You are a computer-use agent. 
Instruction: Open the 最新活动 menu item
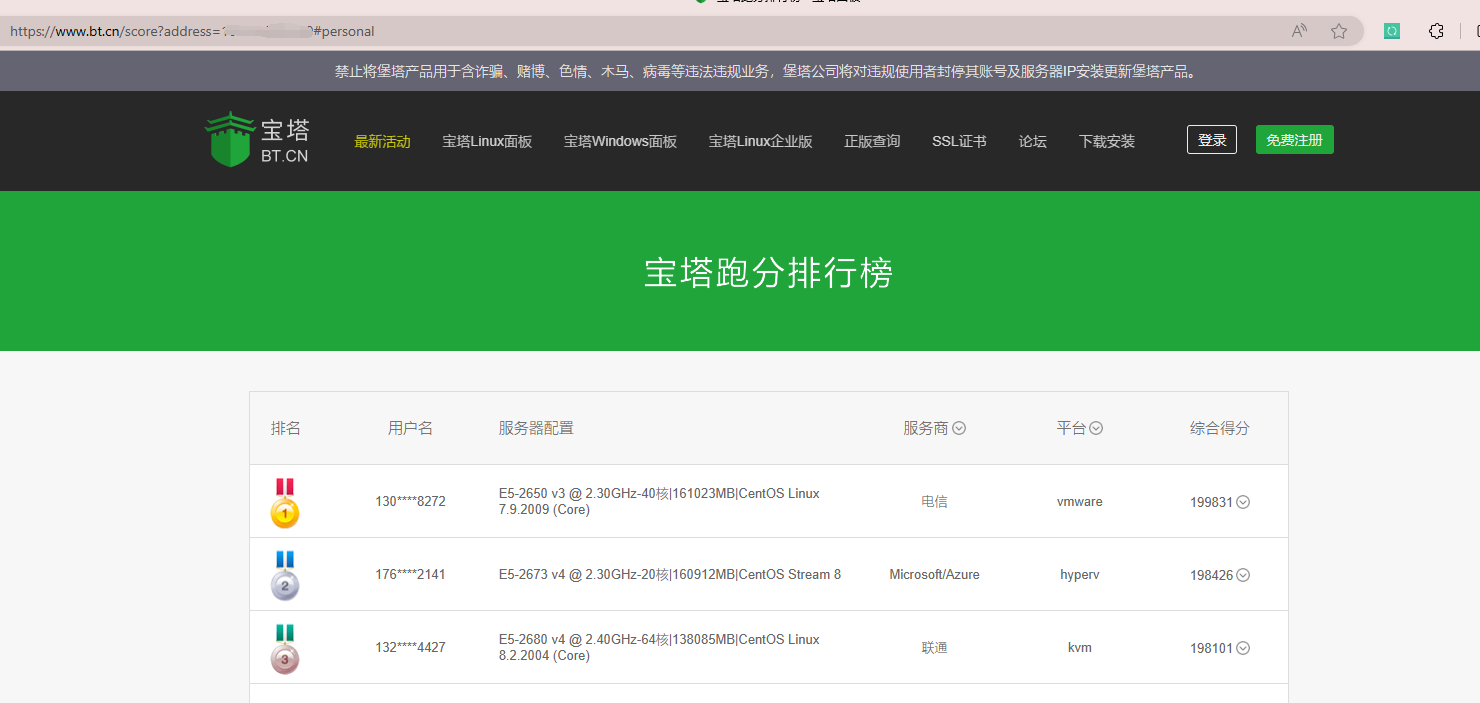pyautogui.click(x=382, y=141)
